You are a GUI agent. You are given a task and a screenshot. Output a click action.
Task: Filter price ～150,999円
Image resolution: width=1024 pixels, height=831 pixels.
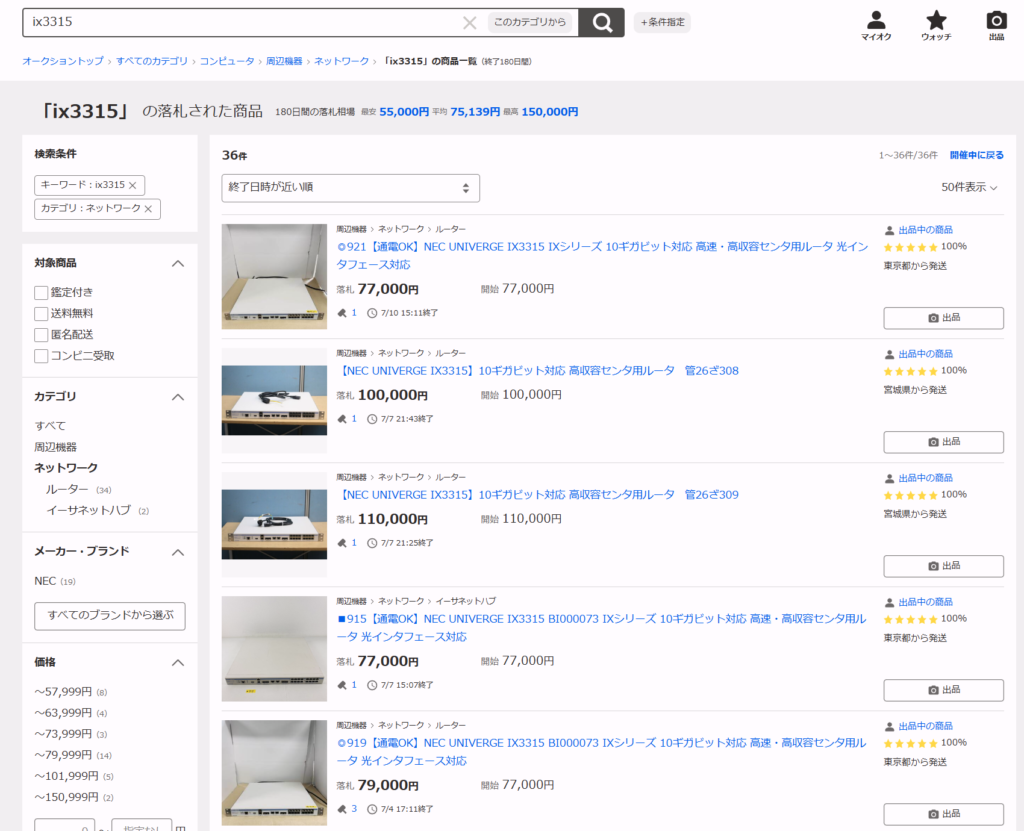(x=74, y=797)
